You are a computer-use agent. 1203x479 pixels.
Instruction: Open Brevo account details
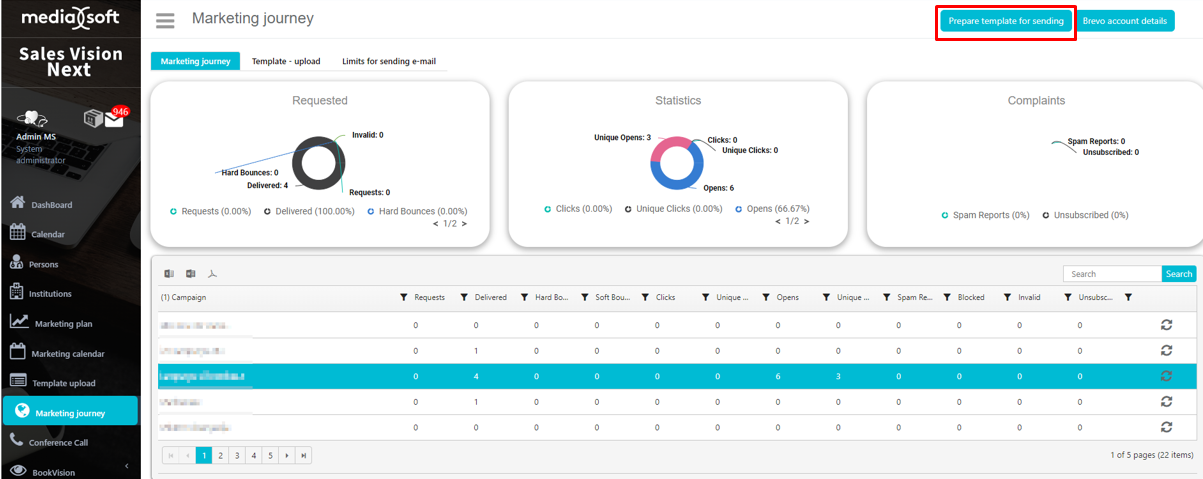pos(1125,21)
